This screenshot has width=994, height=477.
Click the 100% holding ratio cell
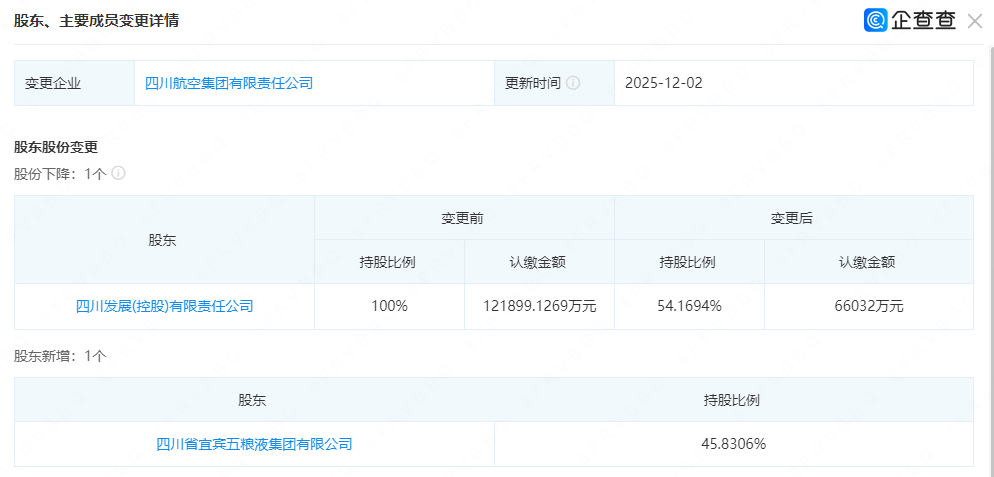pyautogui.click(x=389, y=306)
